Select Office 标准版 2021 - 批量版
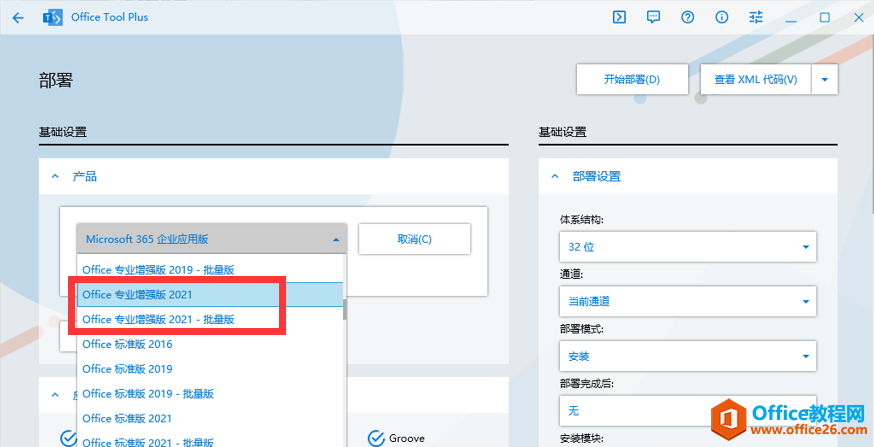Image resolution: width=874 pixels, height=447 pixels. pos(212,441)
